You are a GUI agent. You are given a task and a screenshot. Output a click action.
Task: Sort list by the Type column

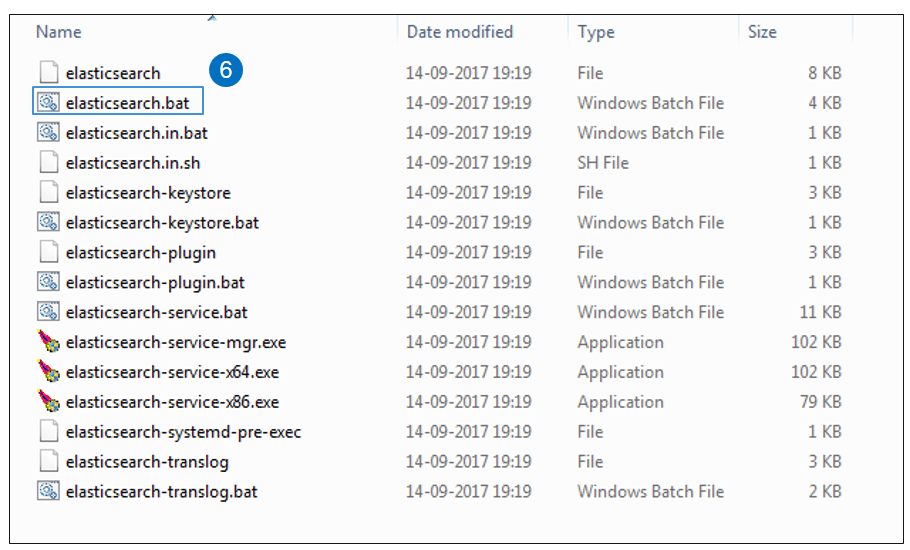click(596, 32)
